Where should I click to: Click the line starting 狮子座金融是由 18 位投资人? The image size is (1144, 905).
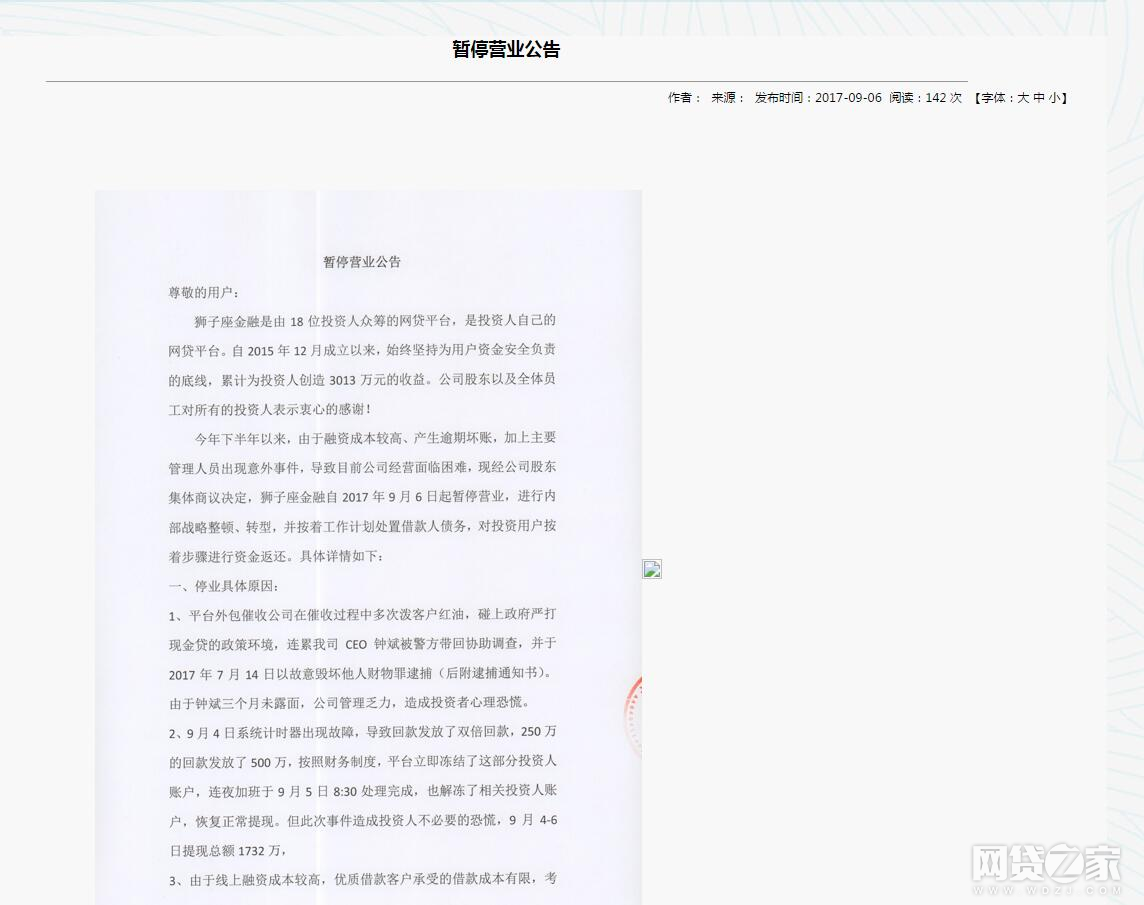click(x=375, y=321)
